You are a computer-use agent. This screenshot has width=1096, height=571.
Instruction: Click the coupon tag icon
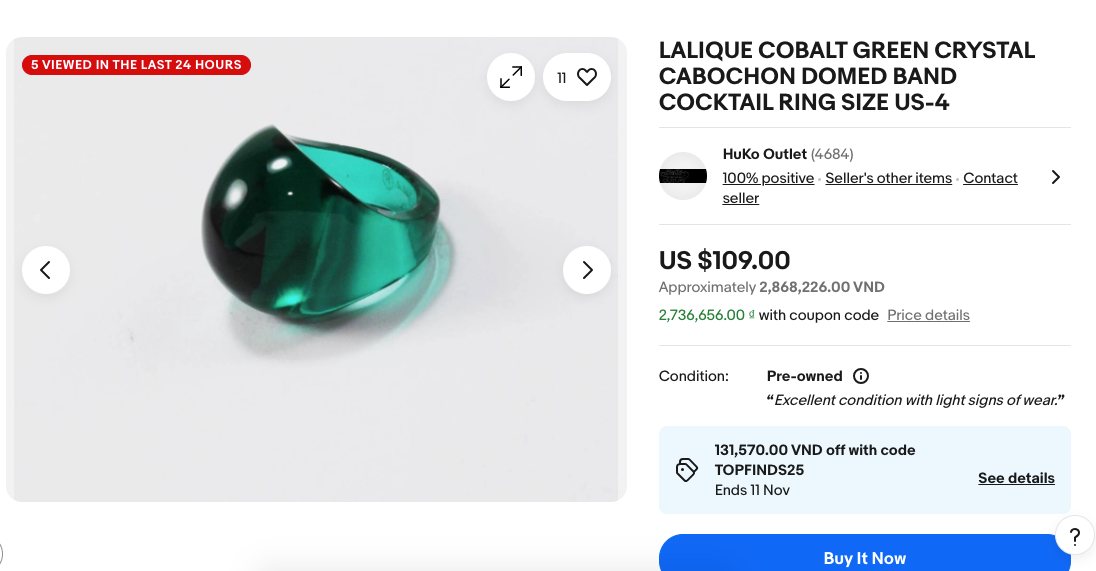pos(687,470)
